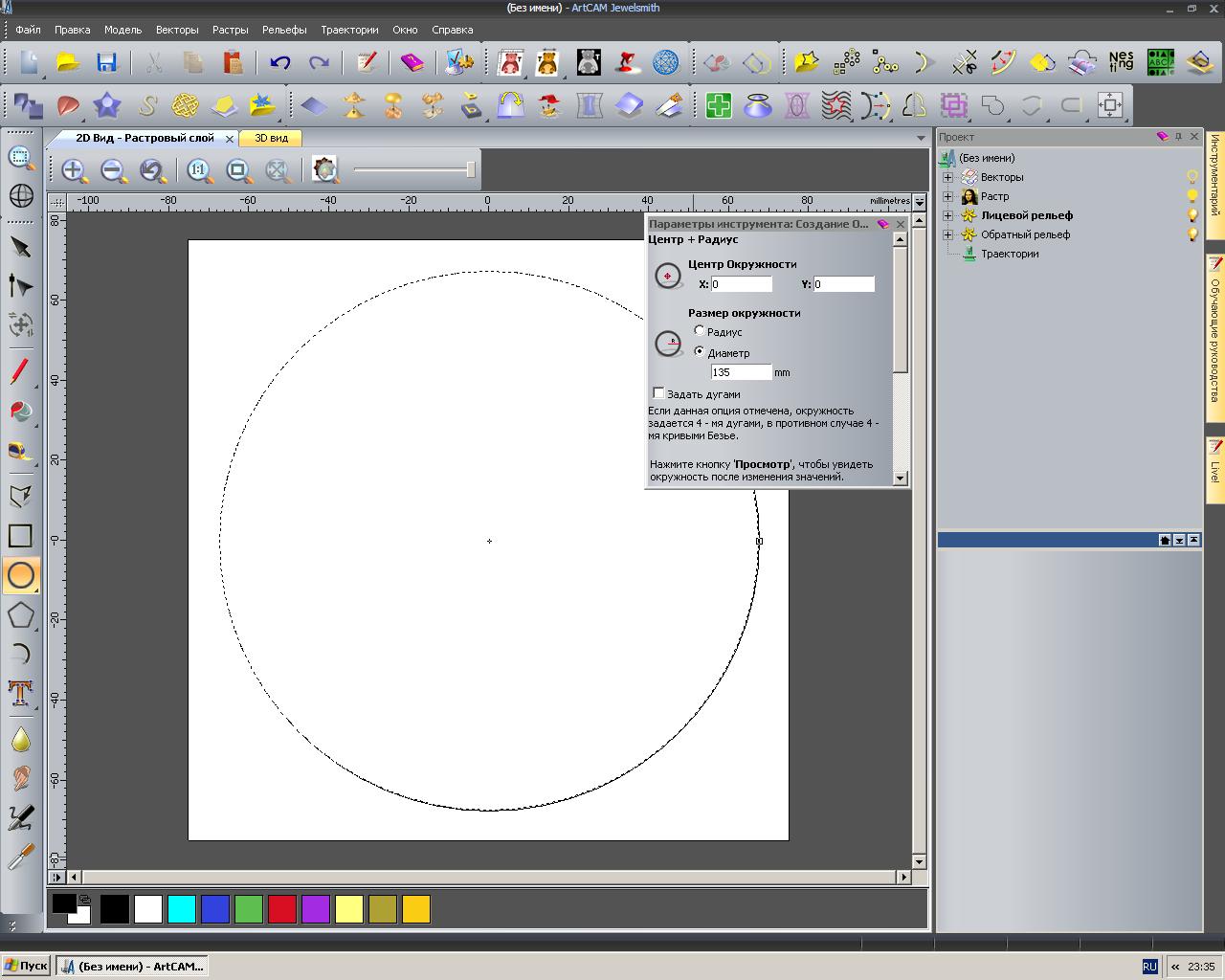Click the Undo arrow icon

[279, 63]
